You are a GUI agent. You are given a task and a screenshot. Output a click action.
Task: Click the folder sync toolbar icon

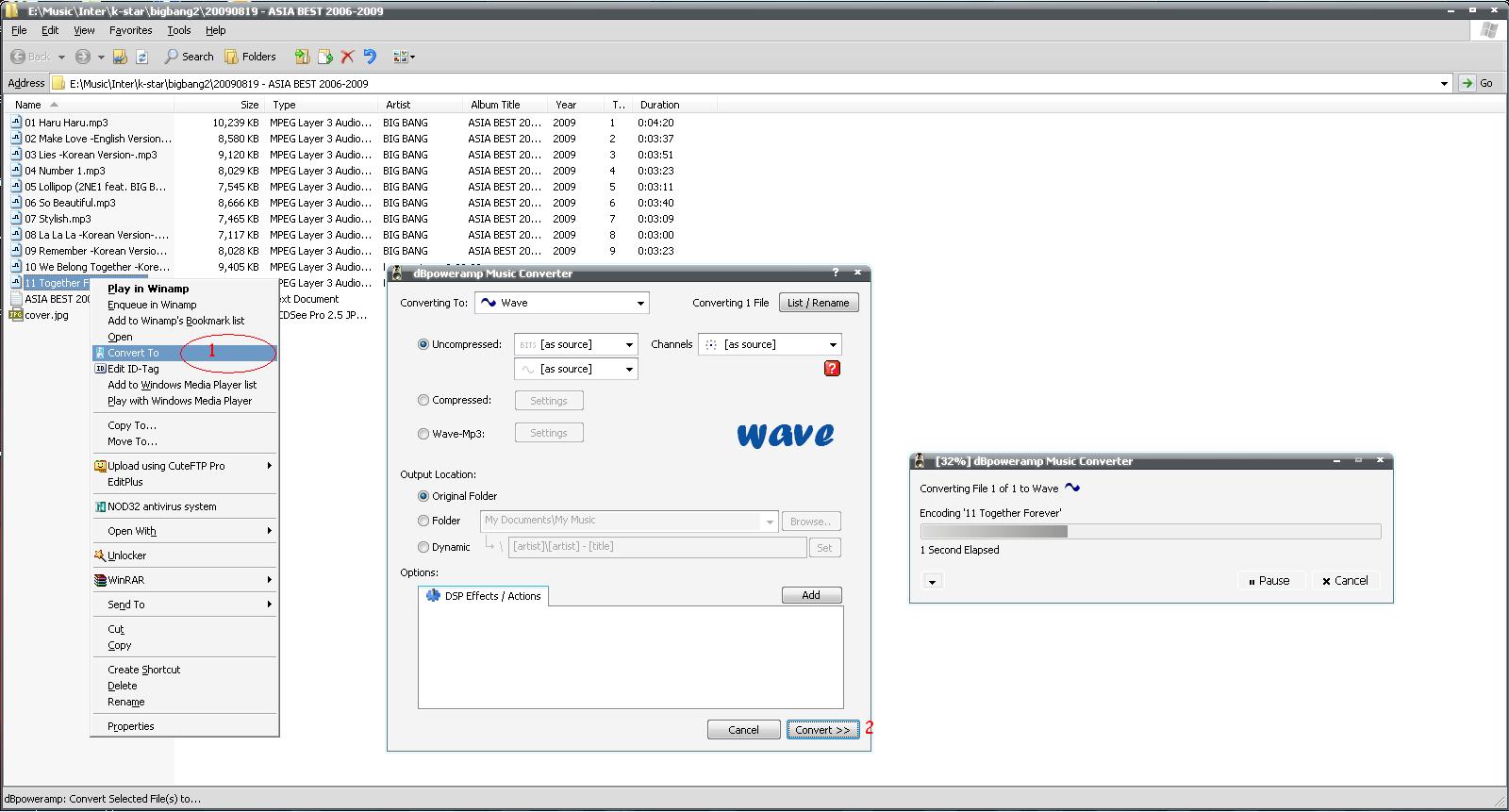pyautogui.click(x=142, y=57)
